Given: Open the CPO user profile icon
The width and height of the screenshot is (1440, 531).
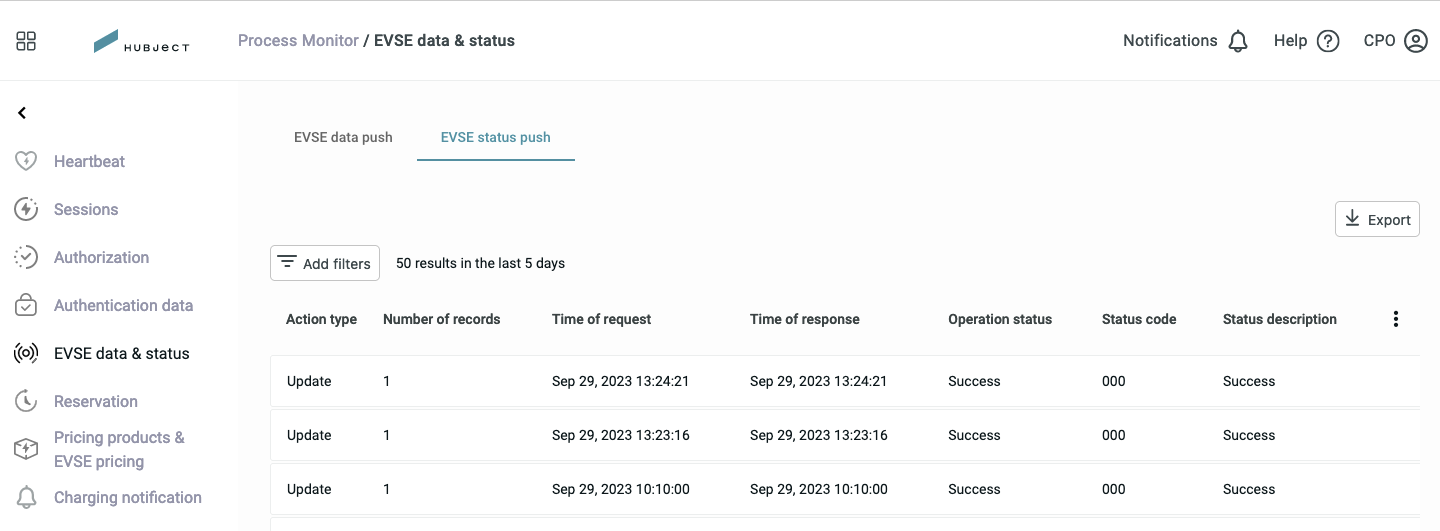Looking at the screenshot, I should click(1416, 41).
